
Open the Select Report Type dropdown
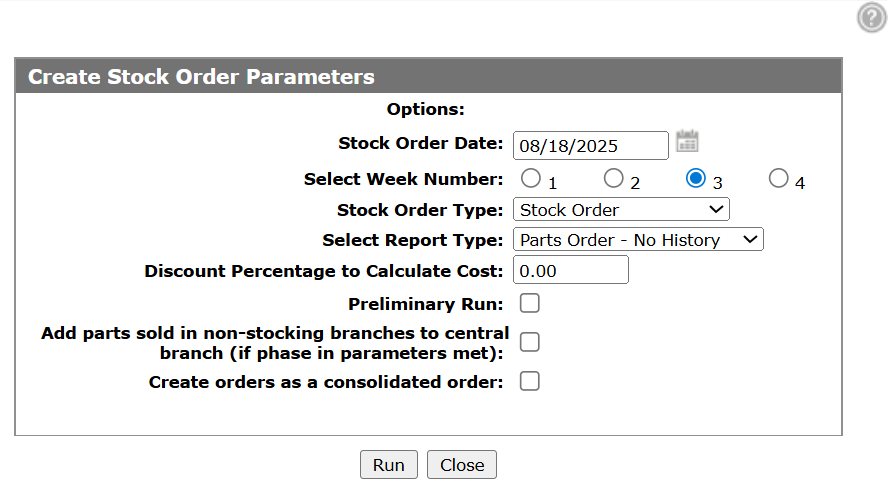(x=638, y=240)
